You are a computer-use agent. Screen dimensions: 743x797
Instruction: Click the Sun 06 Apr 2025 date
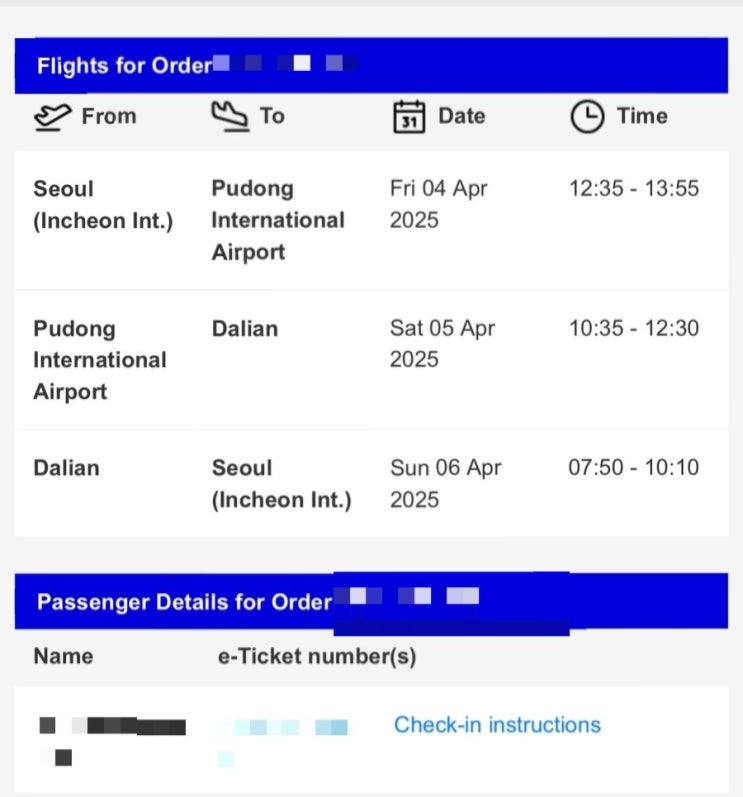point(444,483)
